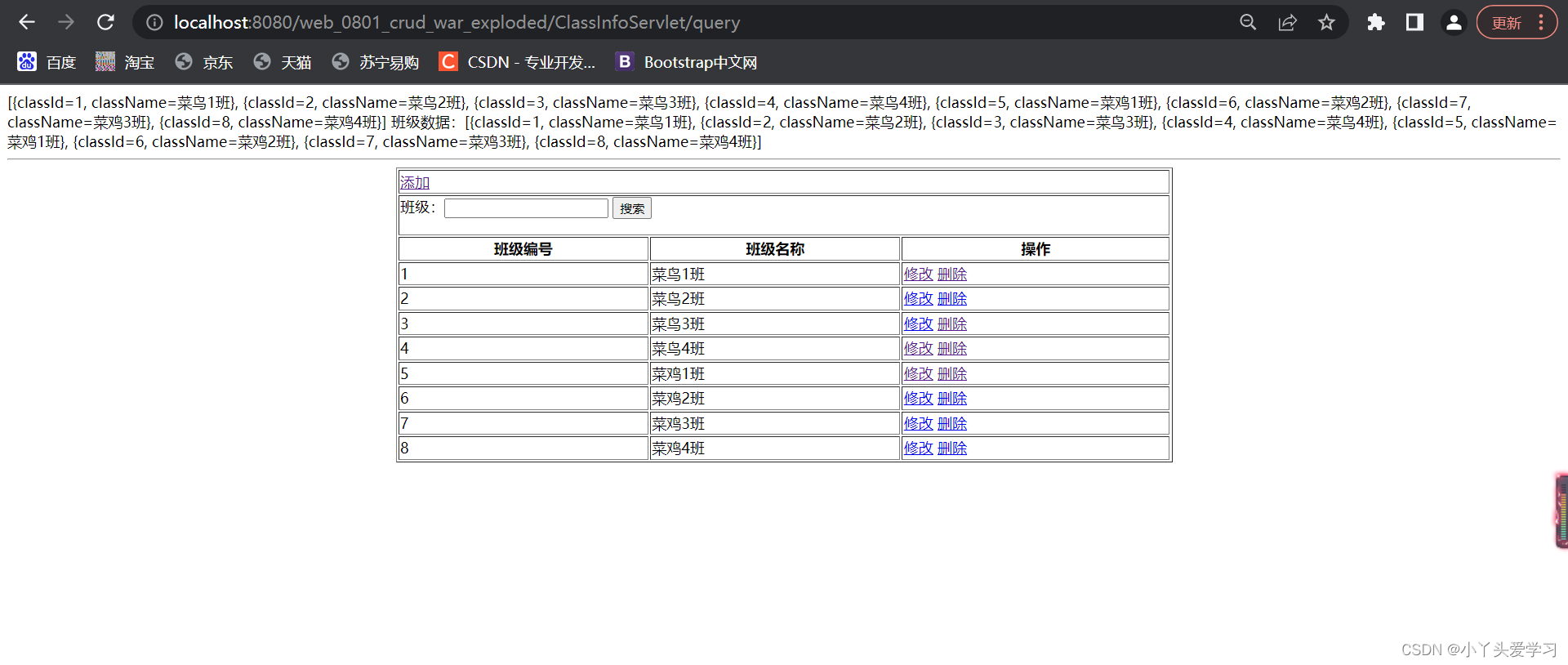Select the 菜鸡4班 name cell

775,449
